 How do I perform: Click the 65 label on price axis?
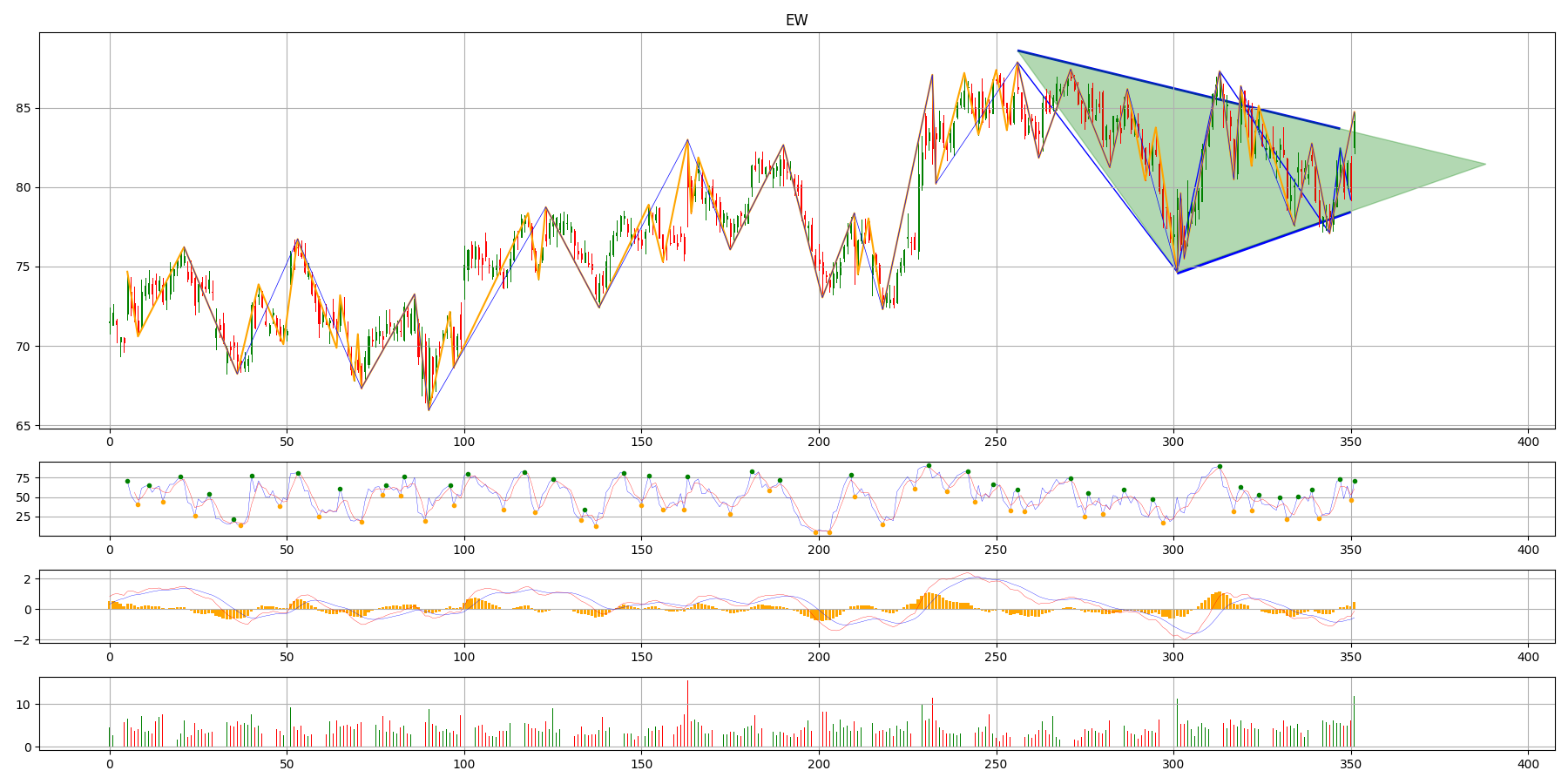coord(23,426)
